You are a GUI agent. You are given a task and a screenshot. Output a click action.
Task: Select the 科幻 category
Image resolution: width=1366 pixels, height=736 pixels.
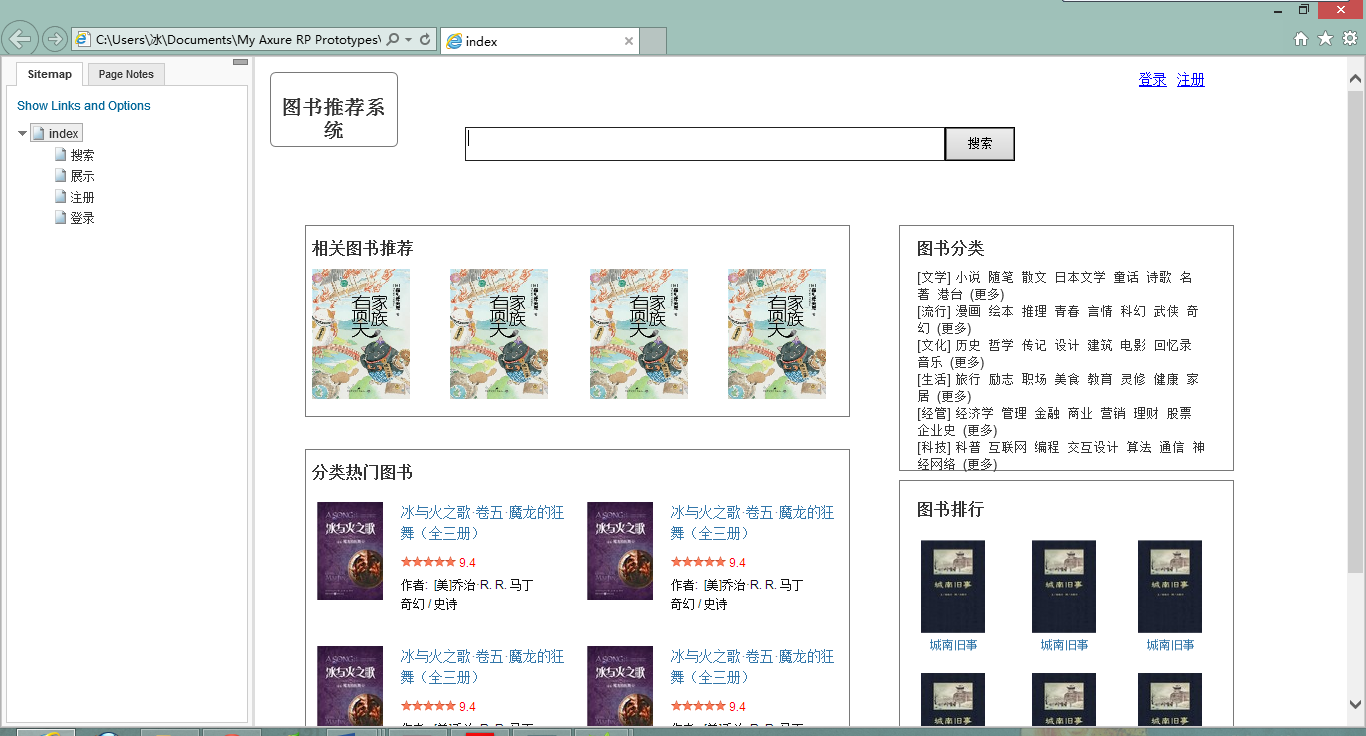click(x=1133, y=312)
